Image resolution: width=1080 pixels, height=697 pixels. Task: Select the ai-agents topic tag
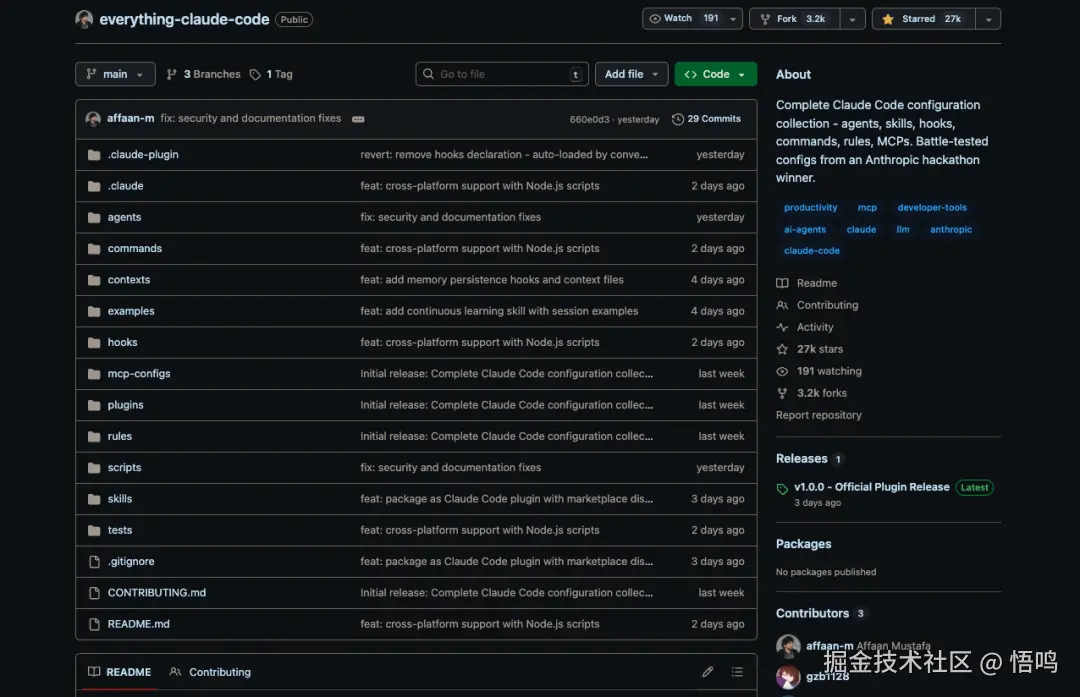pyautogui.click(x=804, y=229)
